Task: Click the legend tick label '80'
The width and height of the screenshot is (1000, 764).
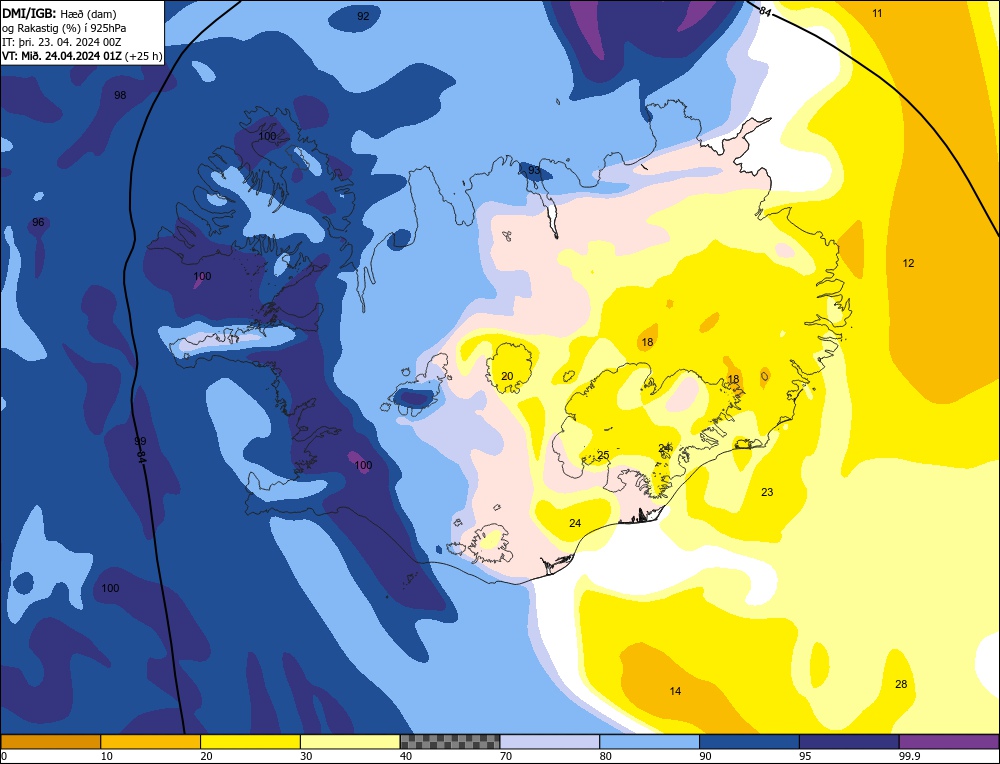Action: 606,756
